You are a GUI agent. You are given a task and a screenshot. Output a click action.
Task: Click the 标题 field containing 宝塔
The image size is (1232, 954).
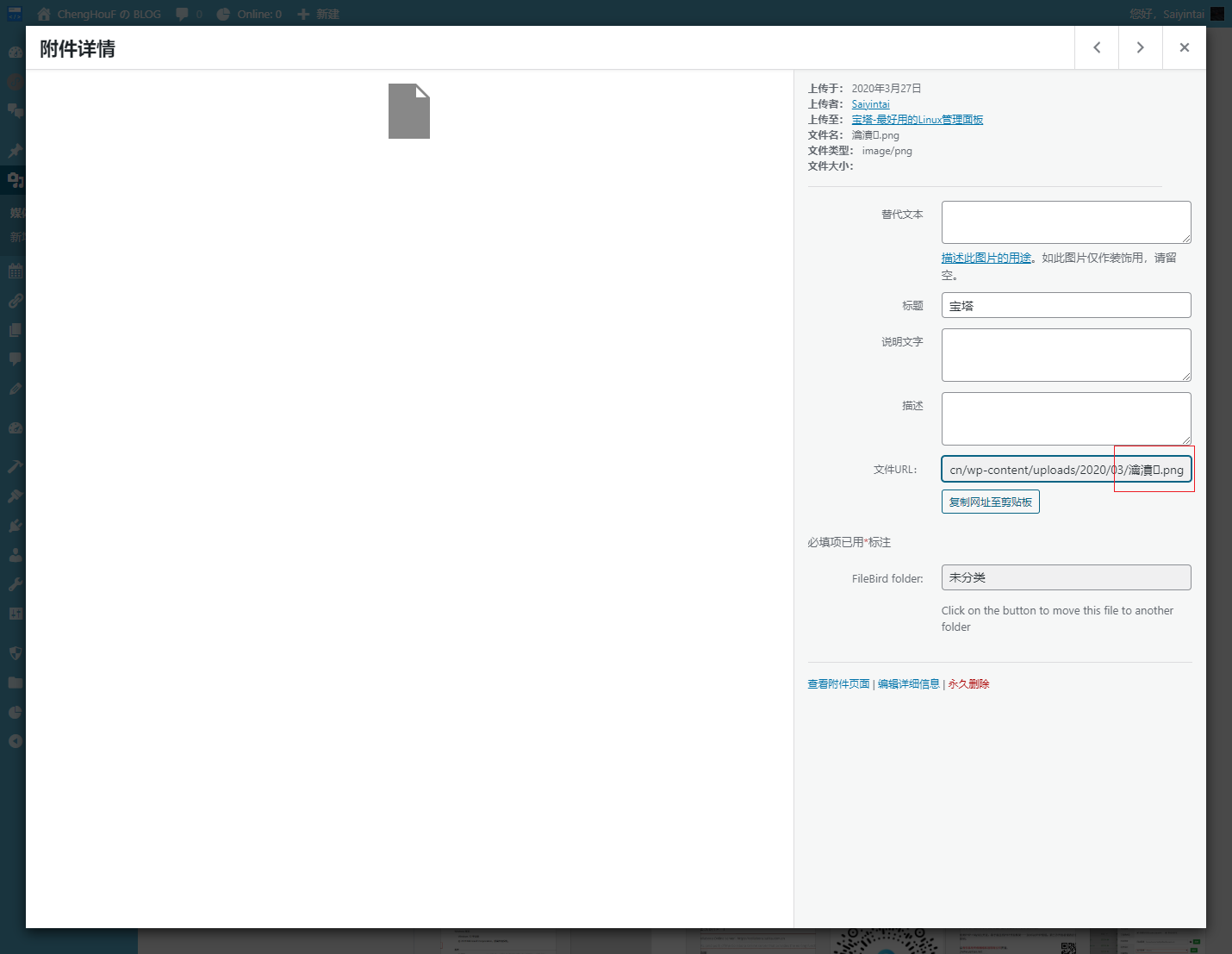tap(1066, 305)
